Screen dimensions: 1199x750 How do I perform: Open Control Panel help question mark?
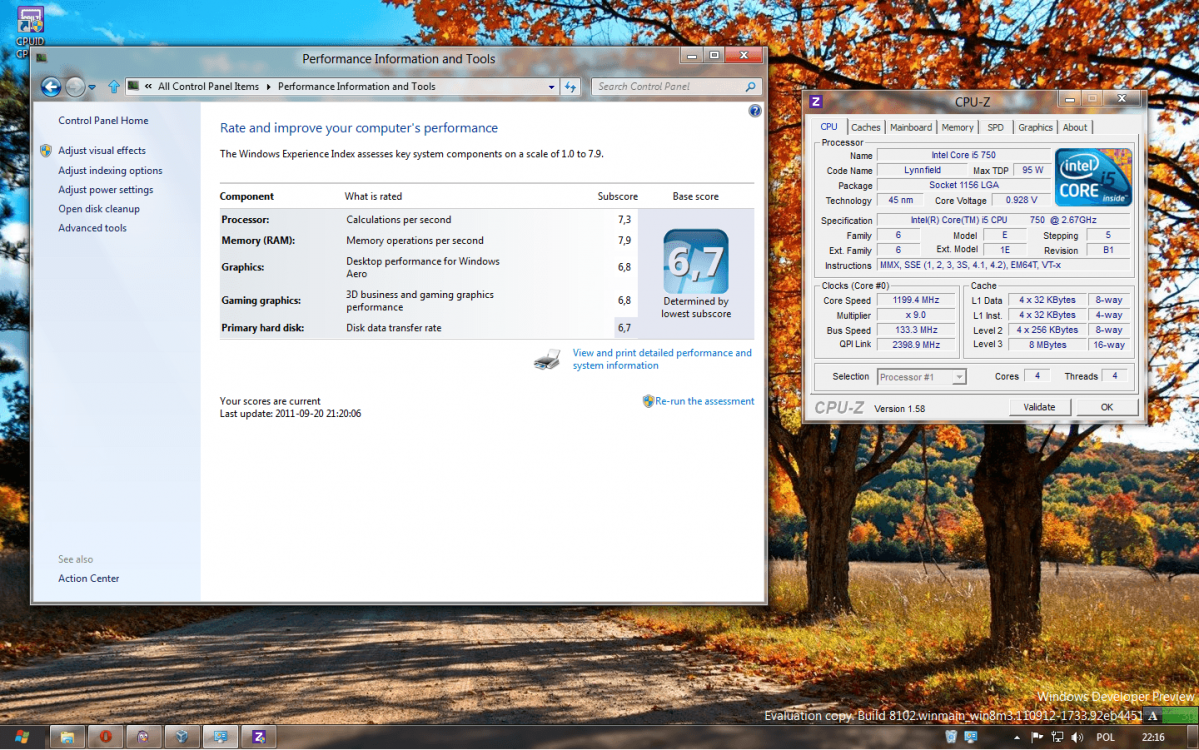[755, 111]
